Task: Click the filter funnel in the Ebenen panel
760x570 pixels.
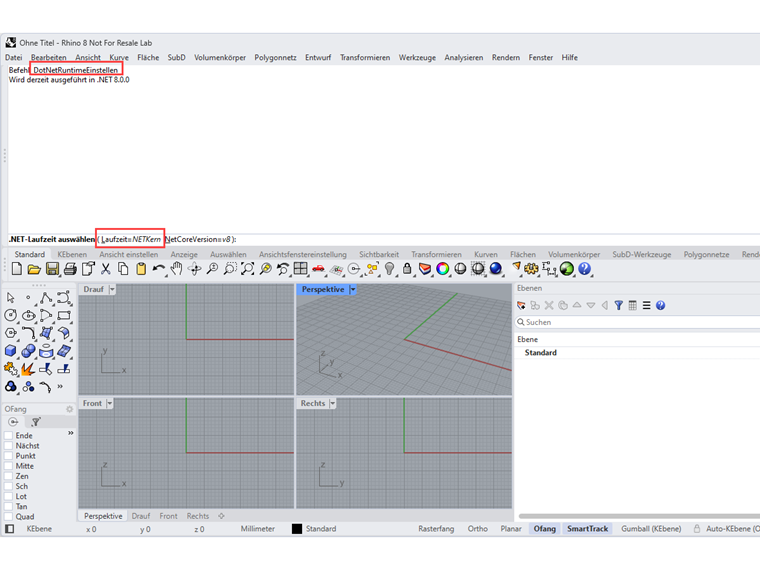Action: pos(618,305)
